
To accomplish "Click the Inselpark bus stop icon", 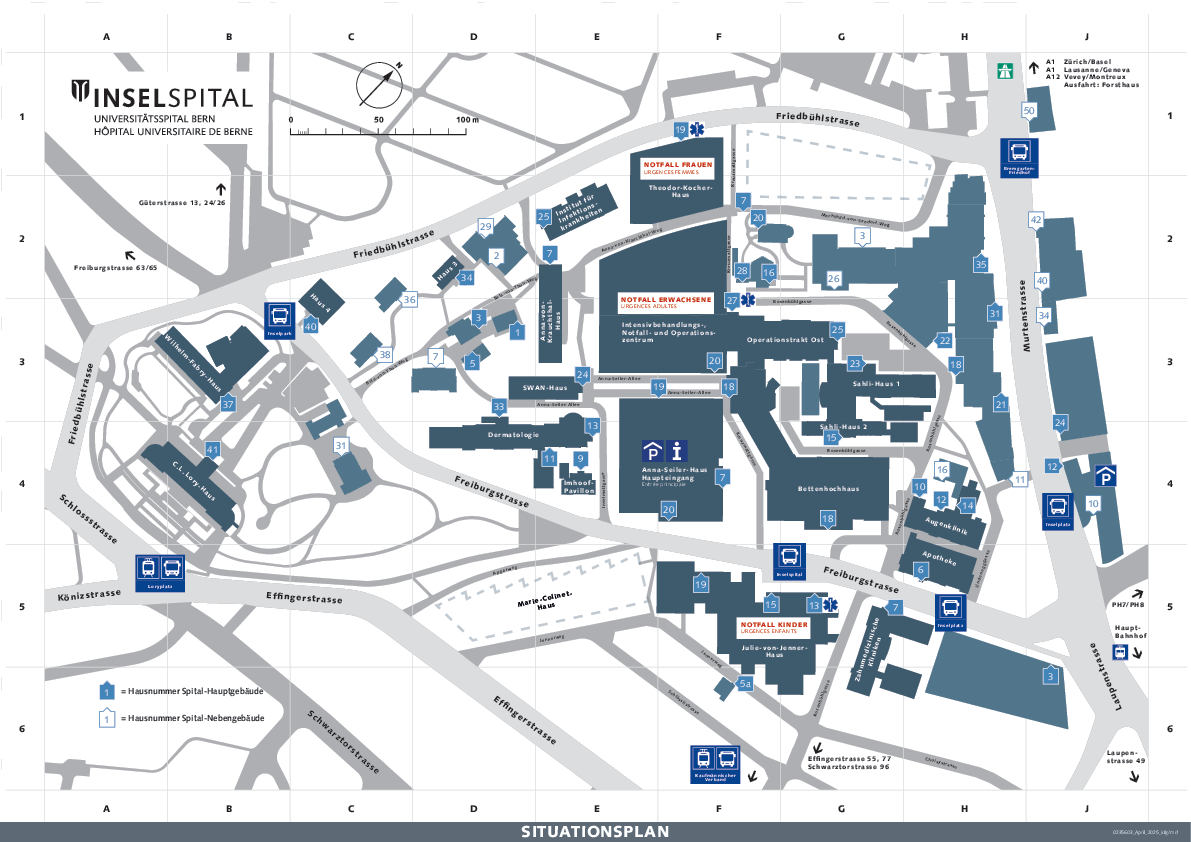I will click(280, 320).
